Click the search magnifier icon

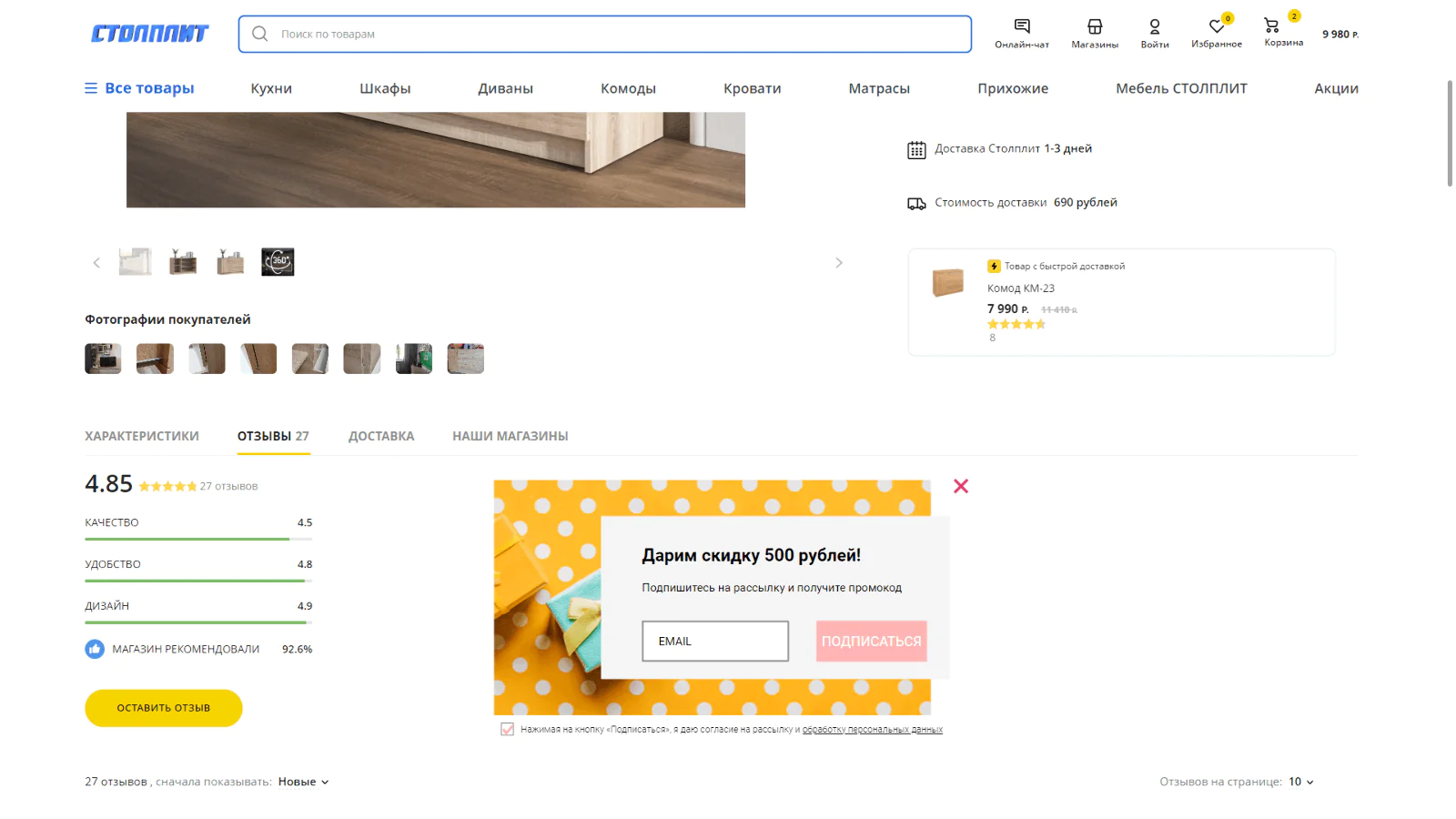point(260,34)
